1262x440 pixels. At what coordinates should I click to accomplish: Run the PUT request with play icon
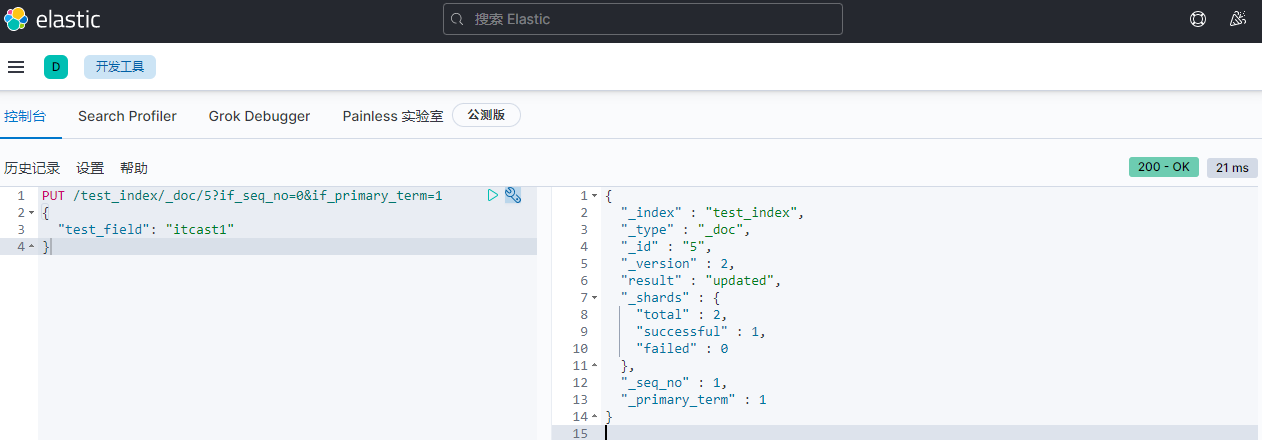click(492, 195)
